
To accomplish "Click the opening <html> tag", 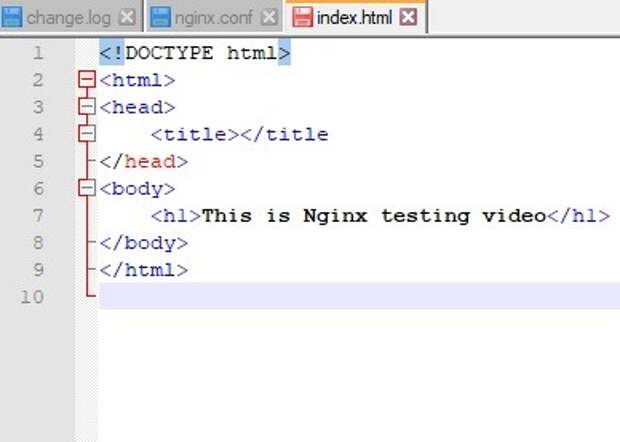I will pos(137,80).
